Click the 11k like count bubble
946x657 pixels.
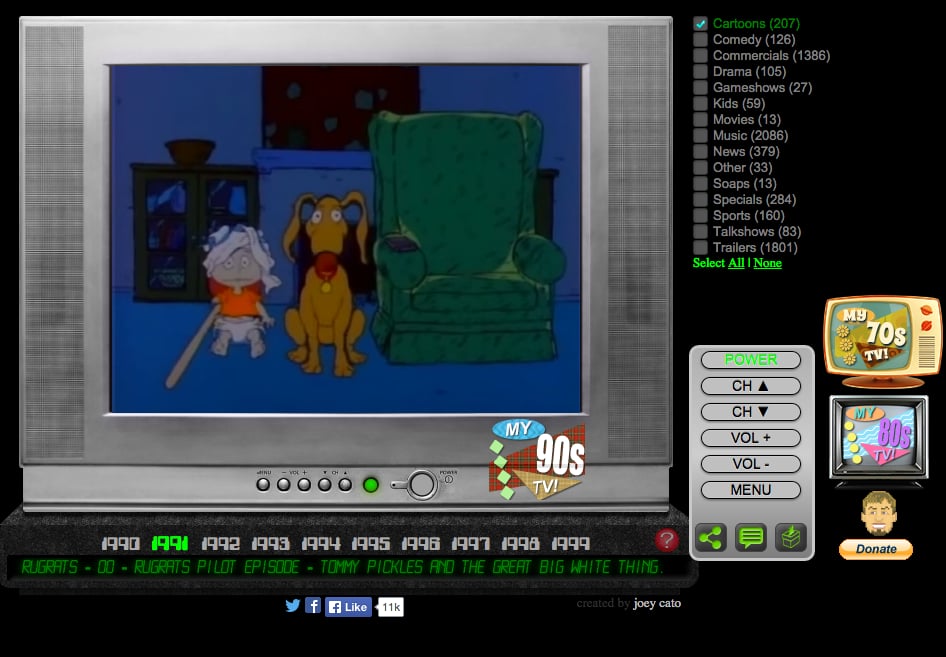point(390,607)
